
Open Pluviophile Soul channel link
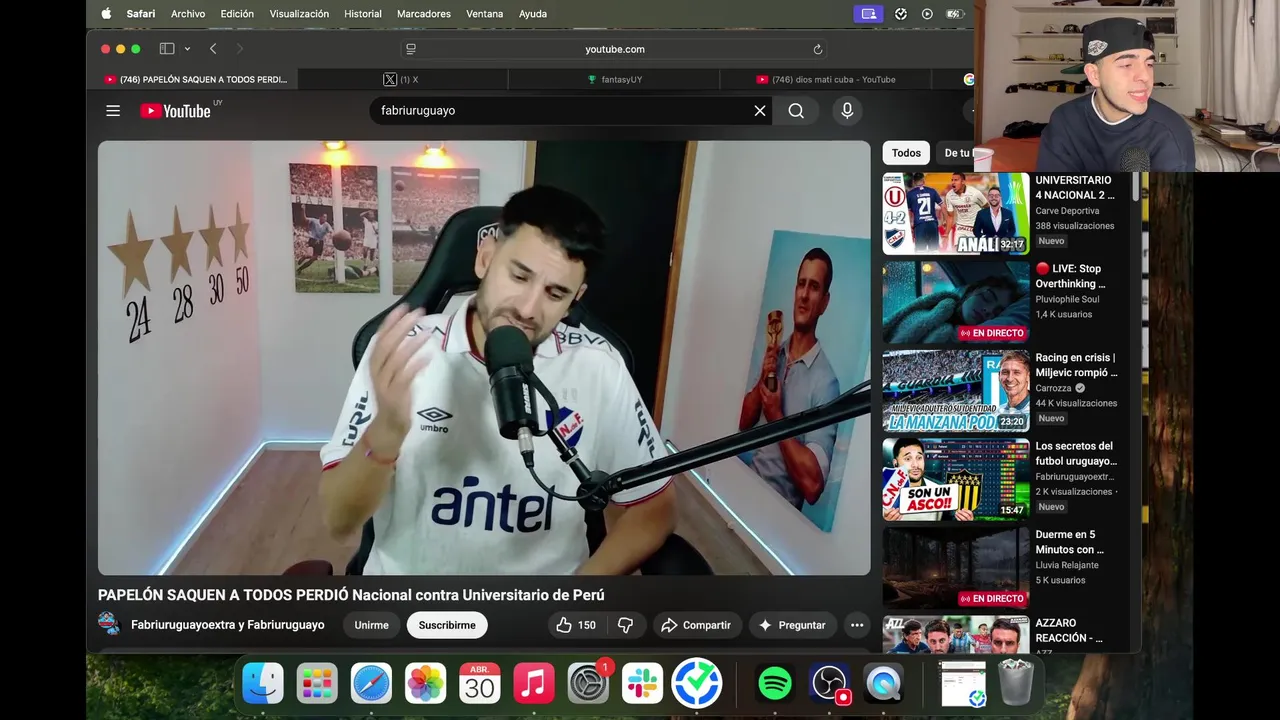(1067, 299)
